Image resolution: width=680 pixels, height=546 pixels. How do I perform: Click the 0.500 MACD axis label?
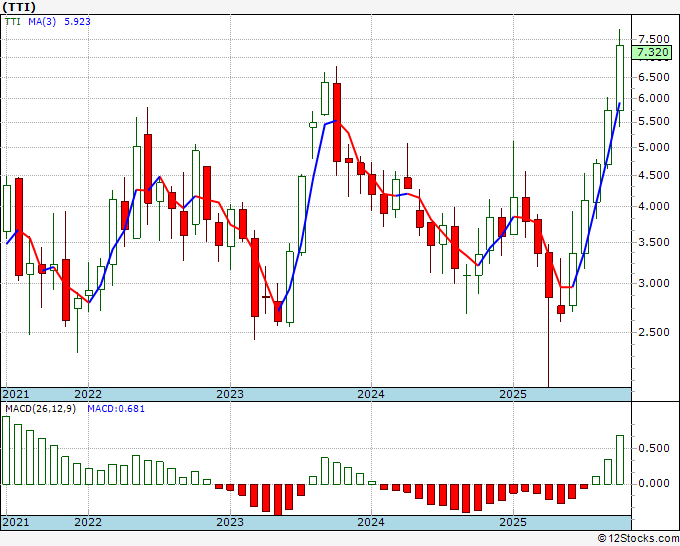click(x=654, y=448)
